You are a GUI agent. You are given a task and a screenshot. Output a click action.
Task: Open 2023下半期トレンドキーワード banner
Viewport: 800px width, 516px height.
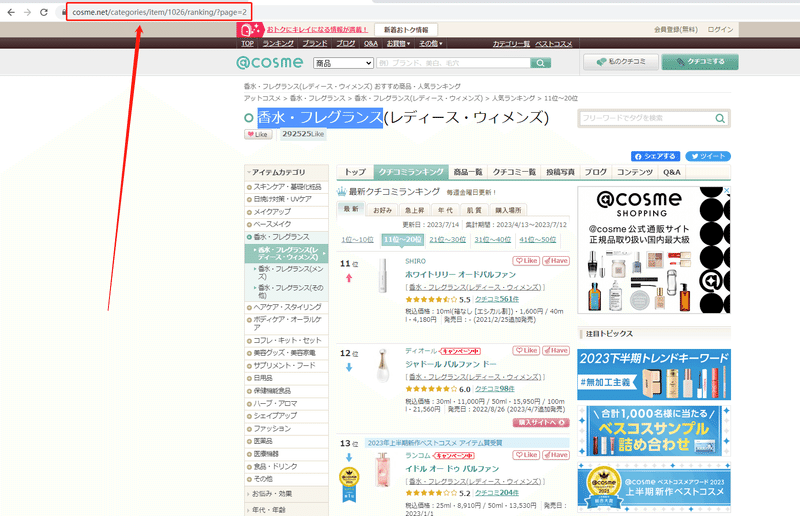pos(654,374)
